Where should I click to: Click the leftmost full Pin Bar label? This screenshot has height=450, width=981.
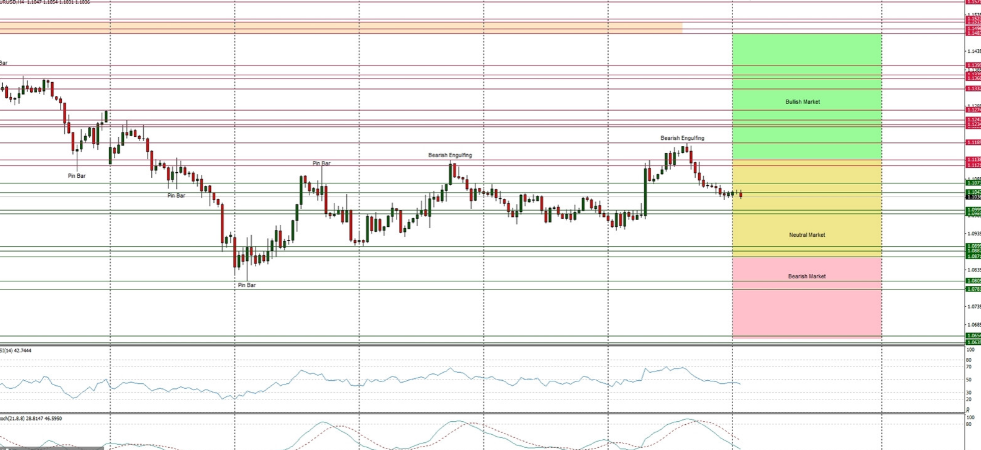[x=77, y=176]
